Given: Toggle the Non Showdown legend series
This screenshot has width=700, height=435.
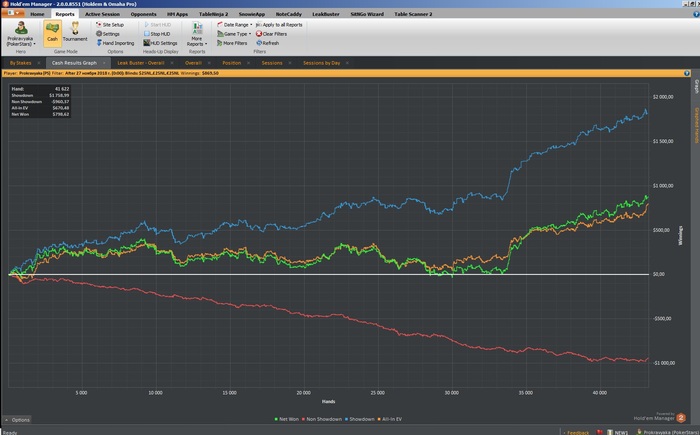Looking at the screenshot, I should 322,419.
